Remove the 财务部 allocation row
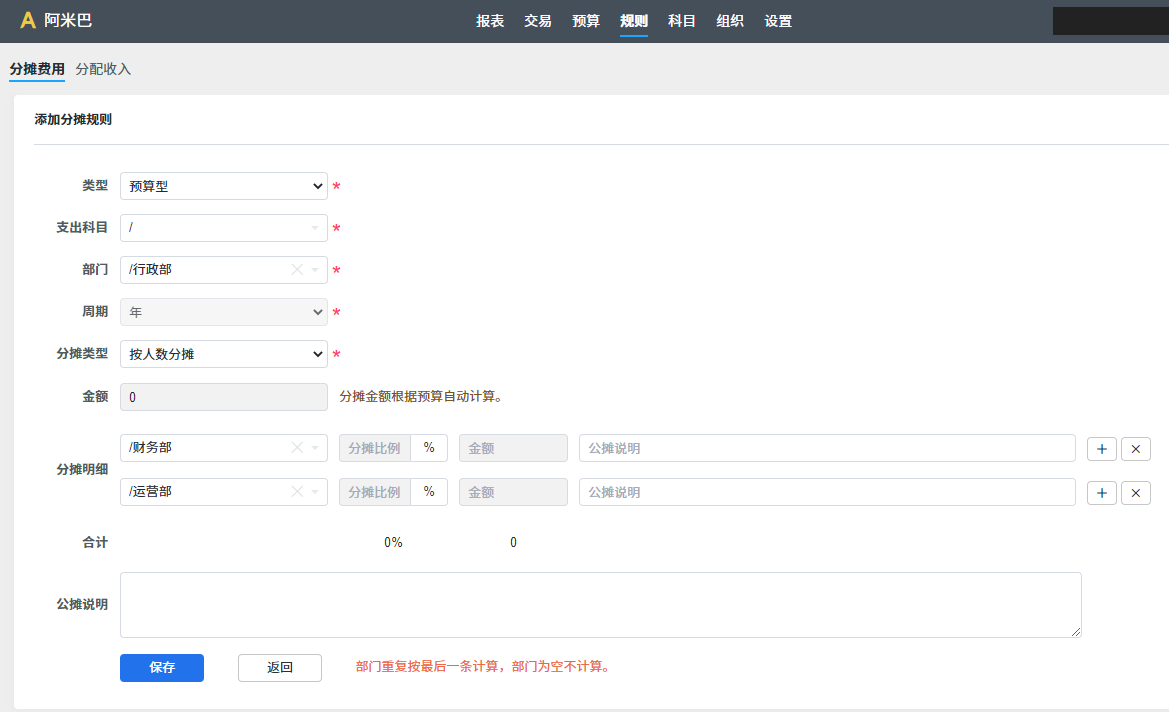Screen dimensions: 1169x712 point(1135,449)
